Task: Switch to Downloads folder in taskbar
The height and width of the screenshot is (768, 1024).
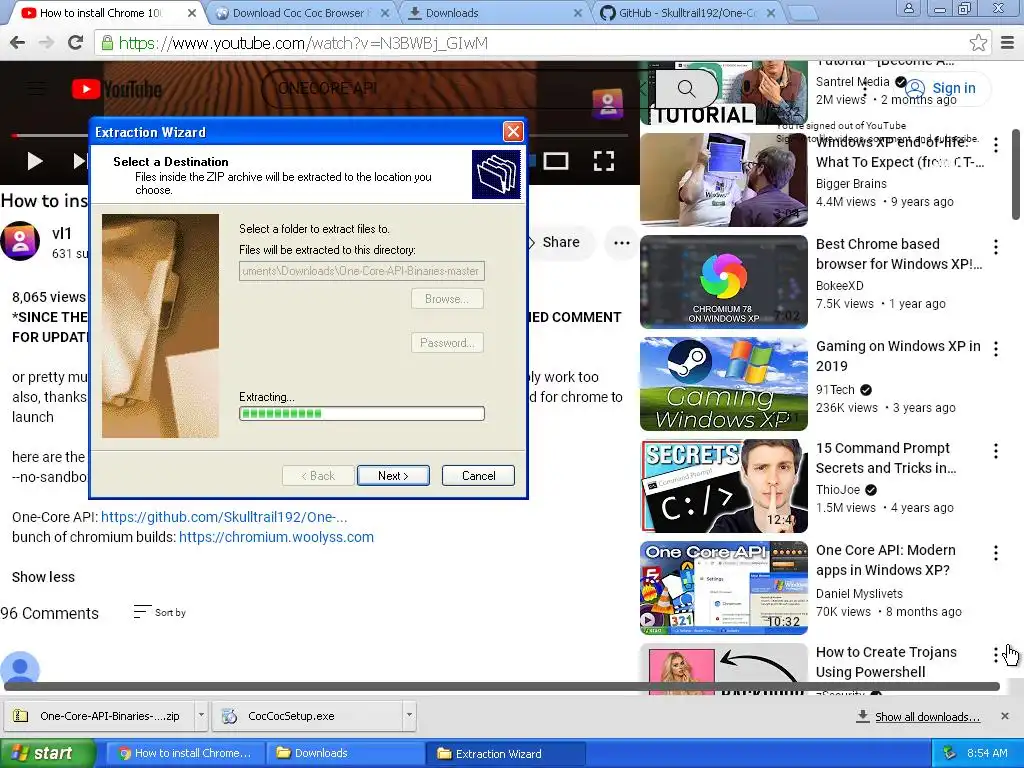Action: click(x=344, y=753)
